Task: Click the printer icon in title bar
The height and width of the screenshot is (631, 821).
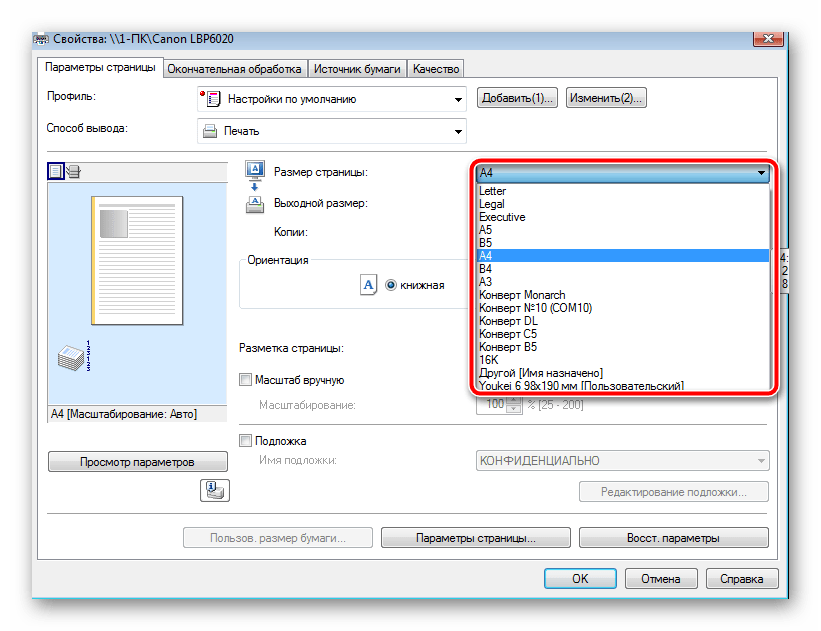Action: pyautogui.click(x=40, y=39)
